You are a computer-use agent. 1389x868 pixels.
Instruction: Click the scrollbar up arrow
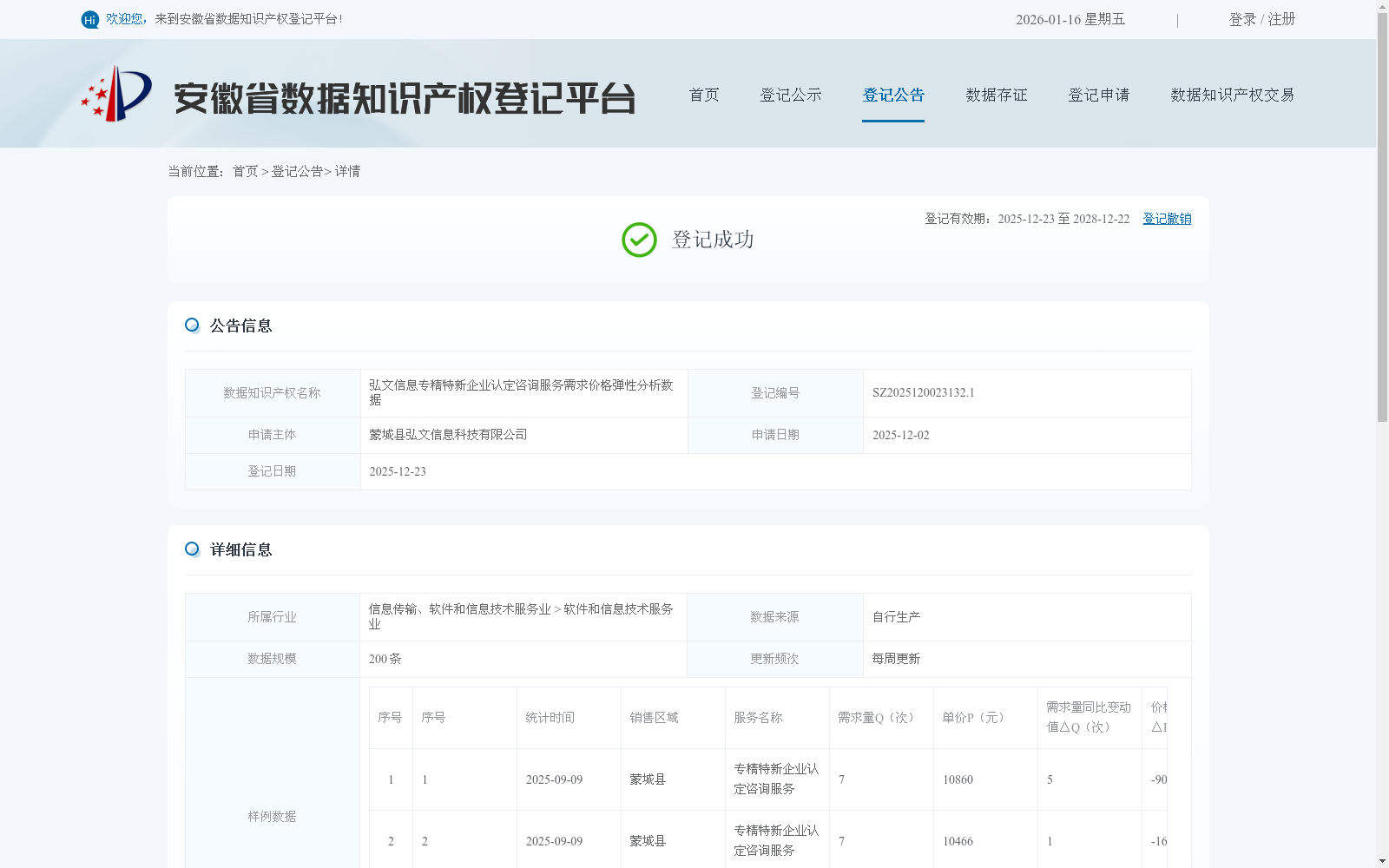(x=1382, y=6)
